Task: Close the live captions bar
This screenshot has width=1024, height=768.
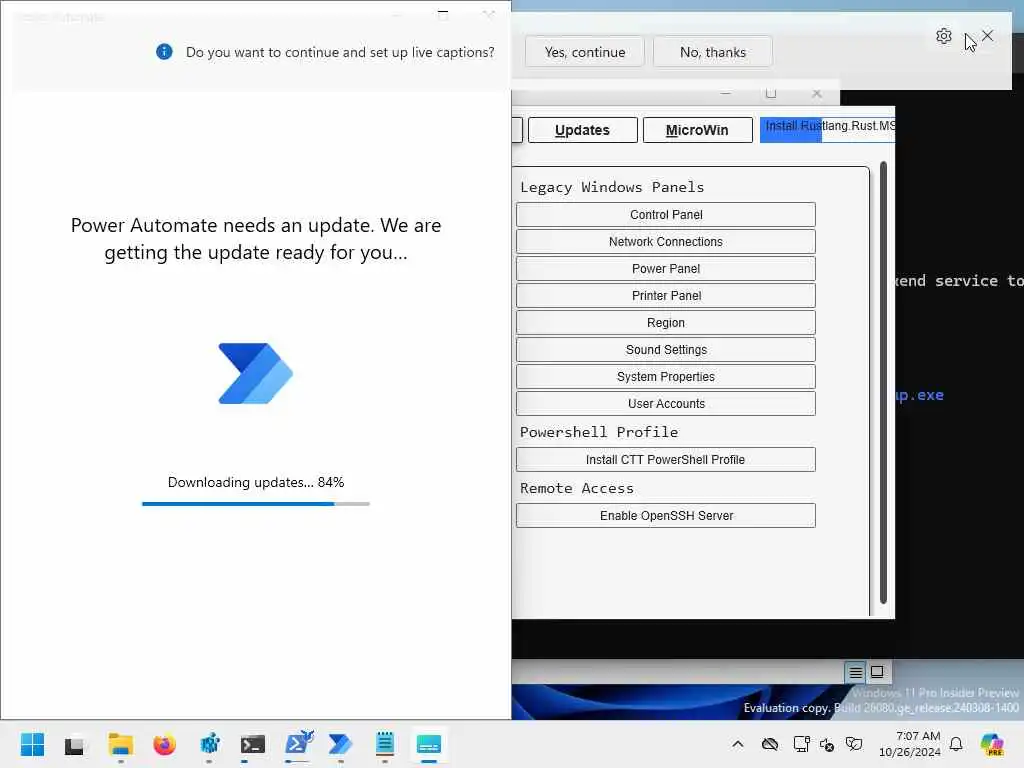Action: click(x=987, y=36)
